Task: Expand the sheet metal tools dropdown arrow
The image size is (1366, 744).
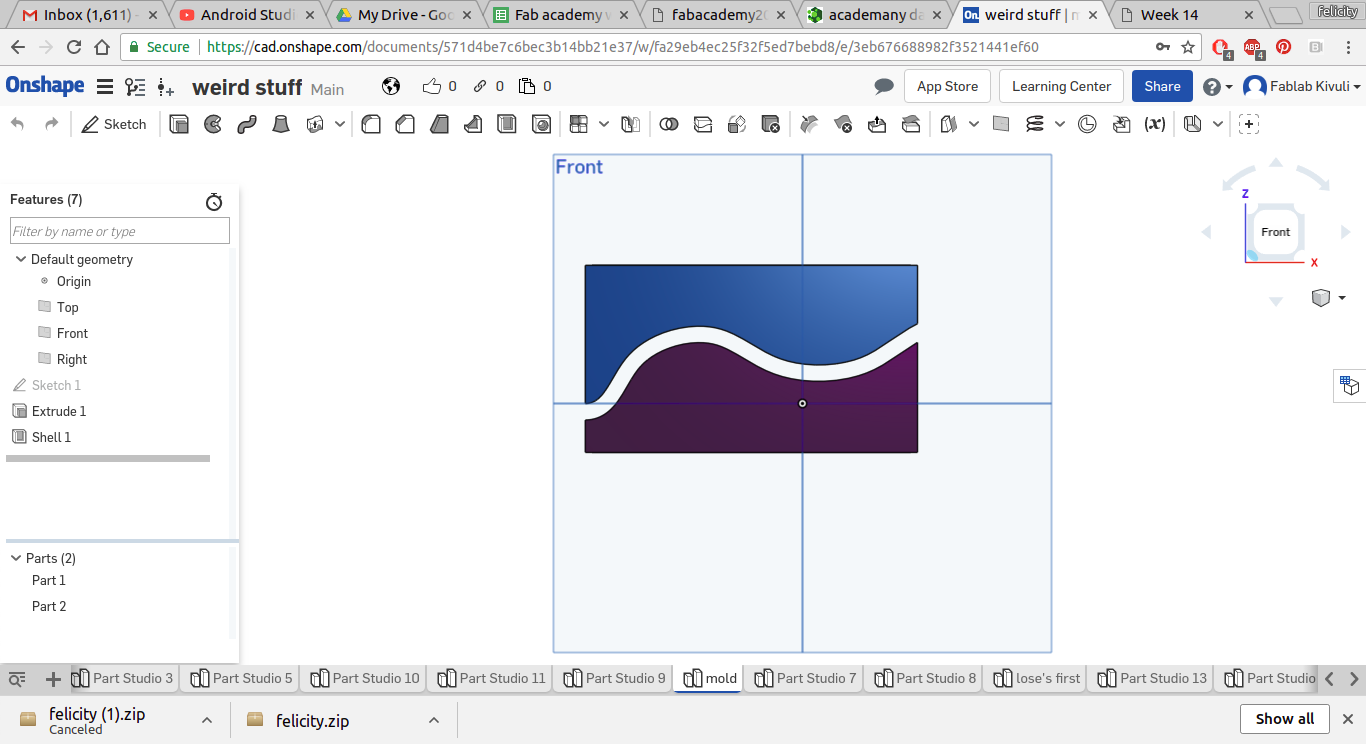Action: pyautogui.click(x=1217, y=124)
